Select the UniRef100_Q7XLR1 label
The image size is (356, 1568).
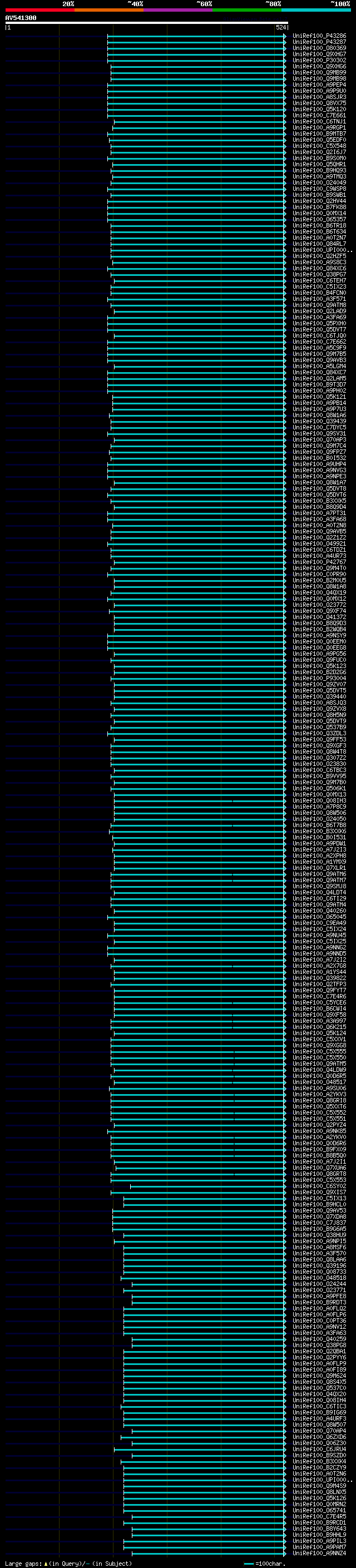pyautogui.click(x=319, y=868)
